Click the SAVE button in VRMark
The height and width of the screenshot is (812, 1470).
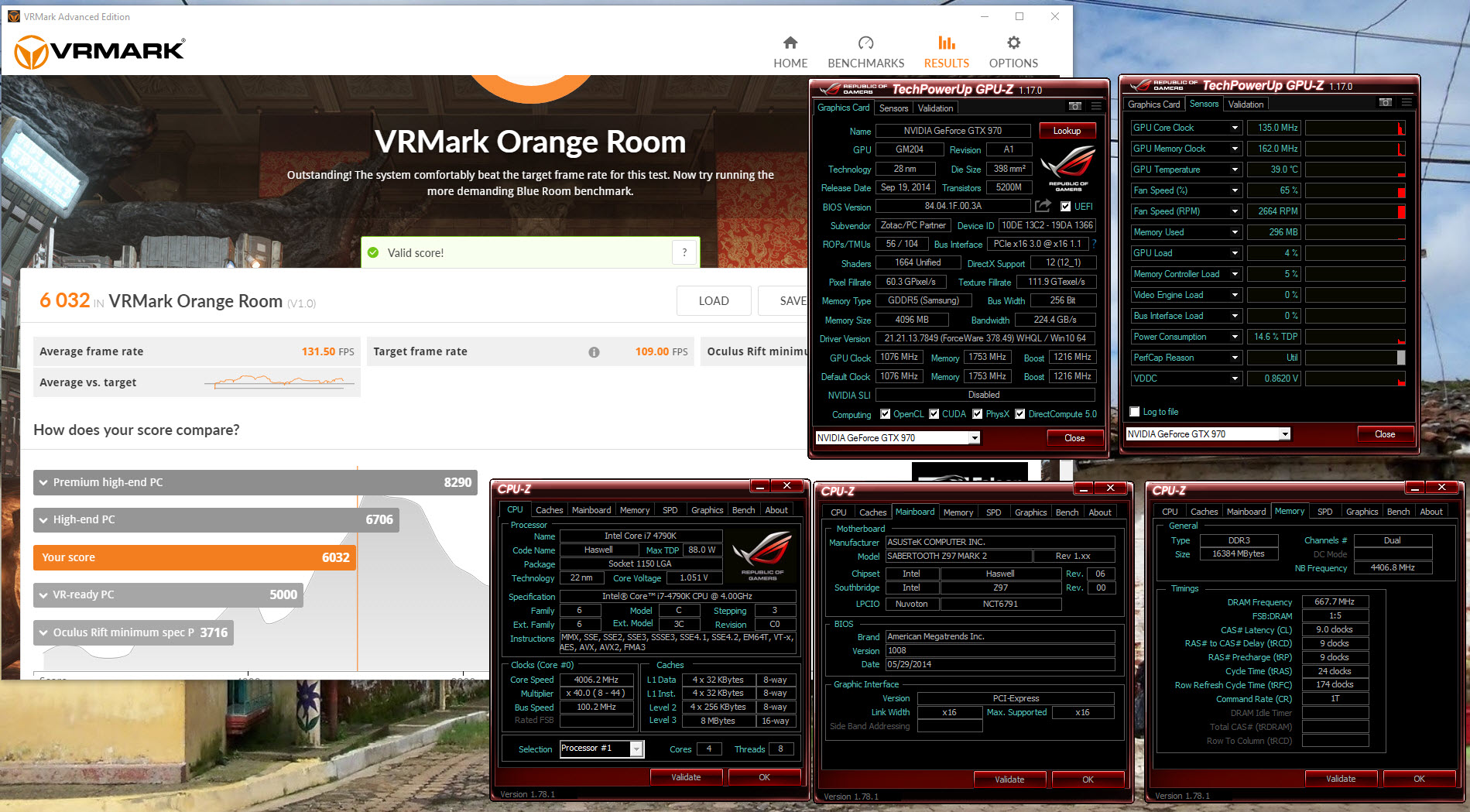tap(783, 301)
